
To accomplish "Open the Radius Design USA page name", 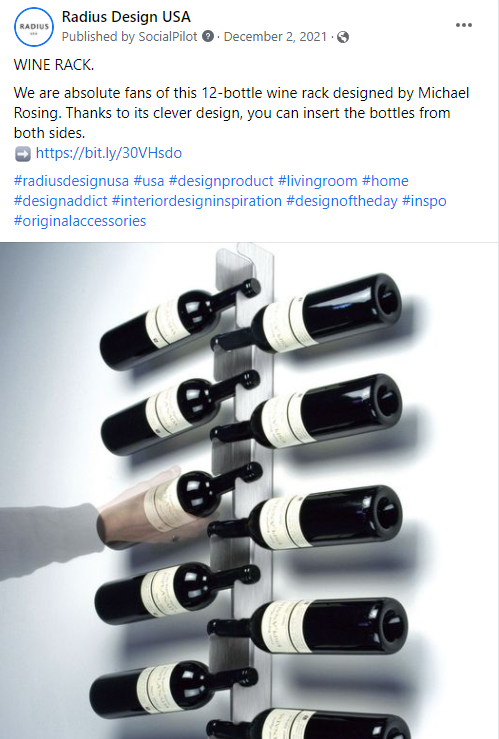I will pyautogui.click(x=126, y=17).
